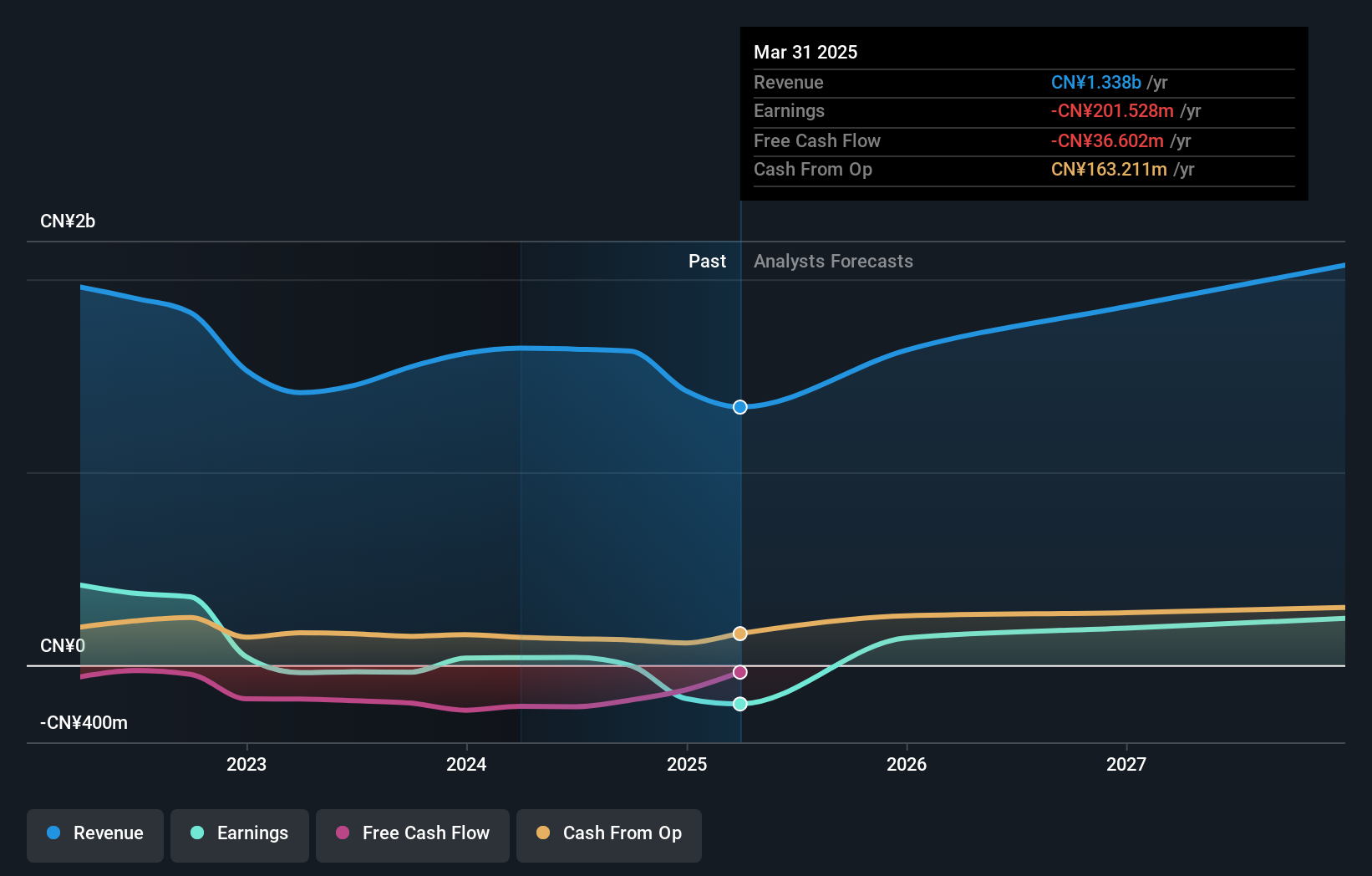Click the Revenue row label in tooltip

(x=789, y=83)
